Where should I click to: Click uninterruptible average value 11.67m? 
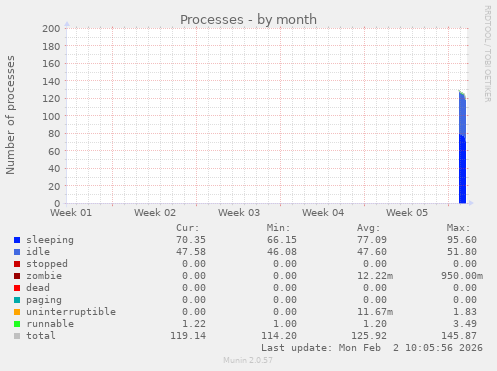tap(375, 312)
